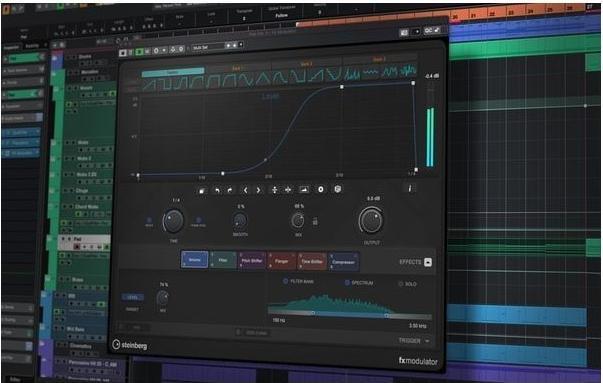The image size is (603, 383).
Task: Toggle the sync button left of TIME knob
Action: tap(149, 221)
